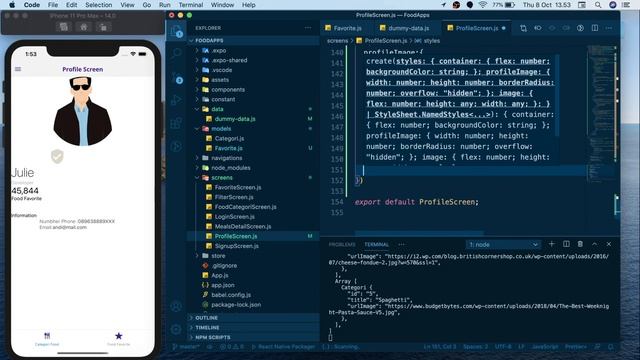The width and height of the screenshot is (640, 360).
Task: Open the Explorer view in activity bar
Action: (176, 31)
